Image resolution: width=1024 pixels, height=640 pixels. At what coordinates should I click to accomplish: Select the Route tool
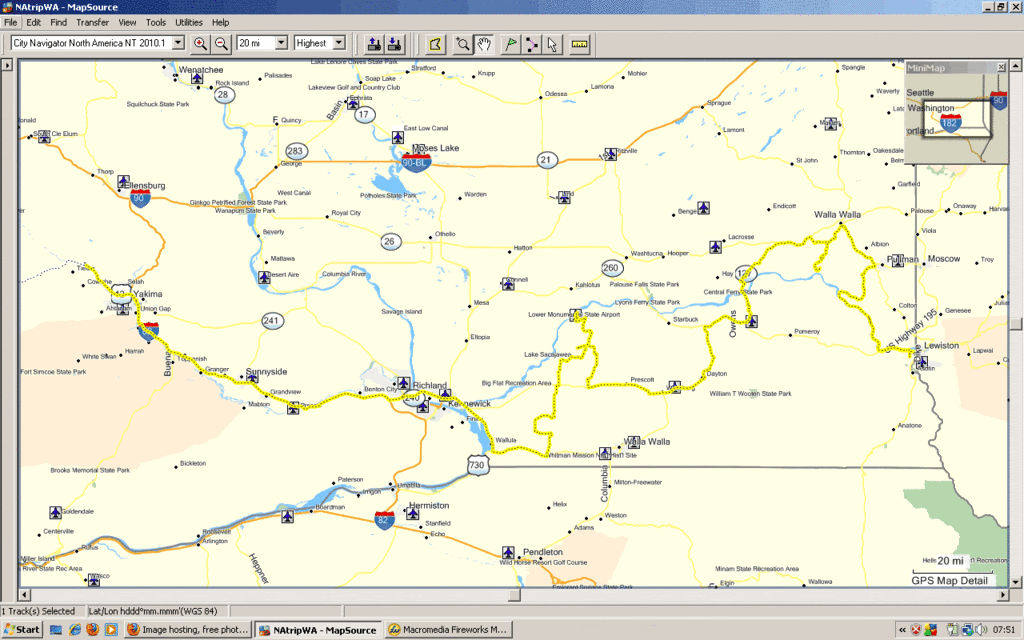[532, 44]
